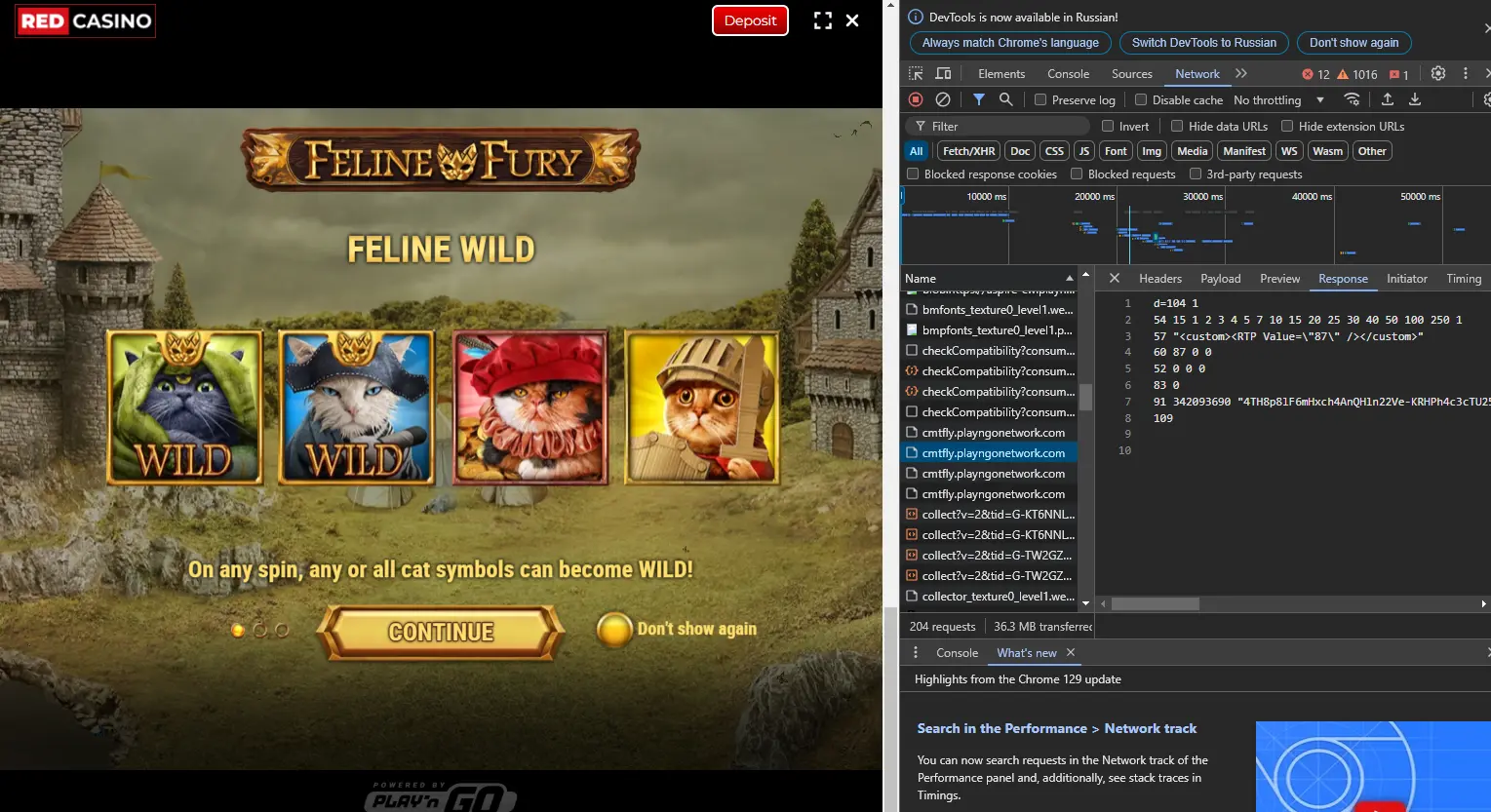Select collector_texture0_level1.we... request row
Image resolution: width=1491 pixels, height=812 pixels.
(990, 596)
